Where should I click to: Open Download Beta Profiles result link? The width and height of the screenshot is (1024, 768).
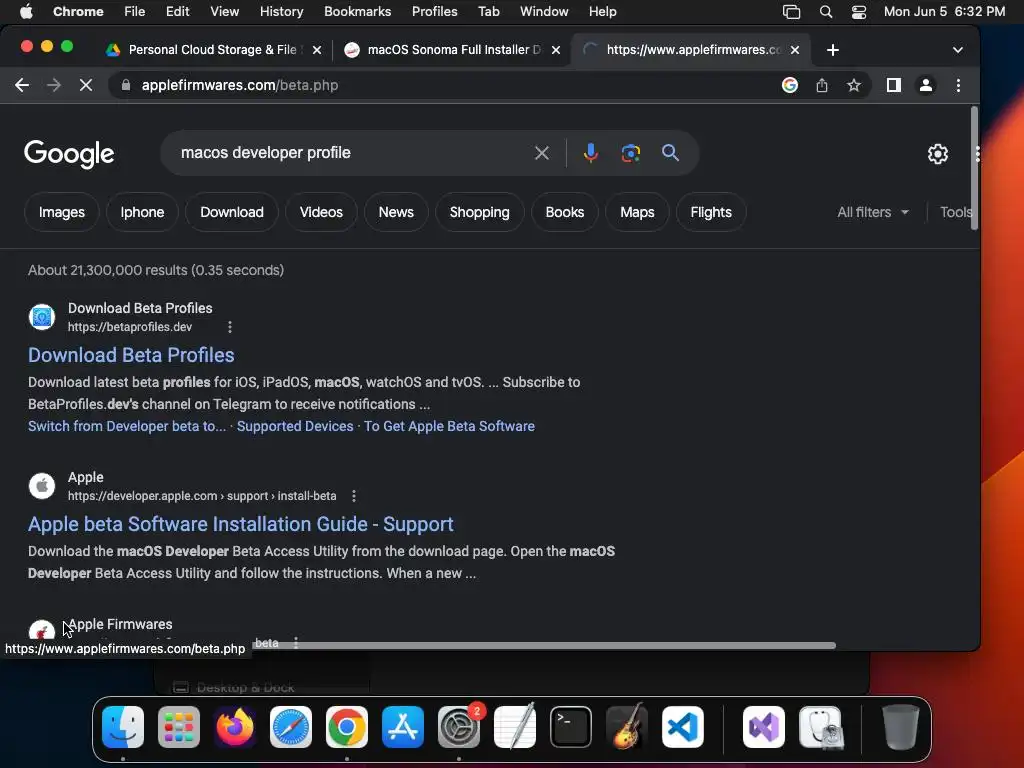(131, 355)
